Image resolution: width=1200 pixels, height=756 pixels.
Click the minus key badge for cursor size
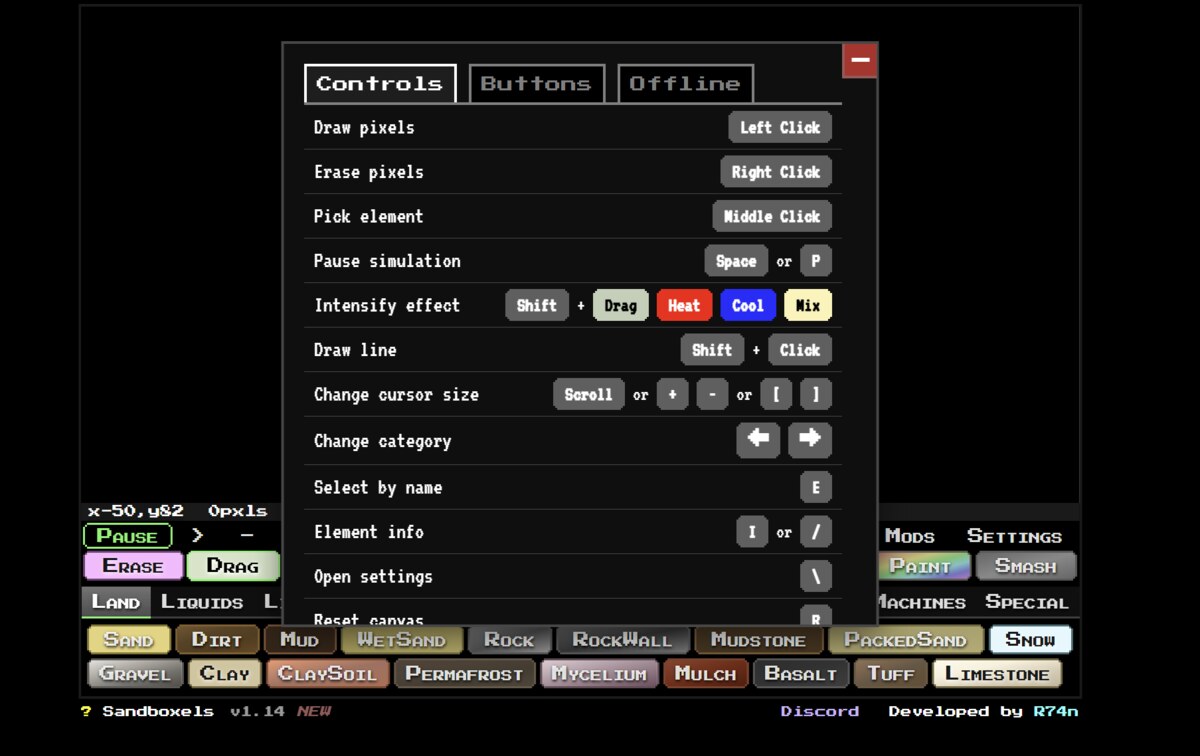712,394
